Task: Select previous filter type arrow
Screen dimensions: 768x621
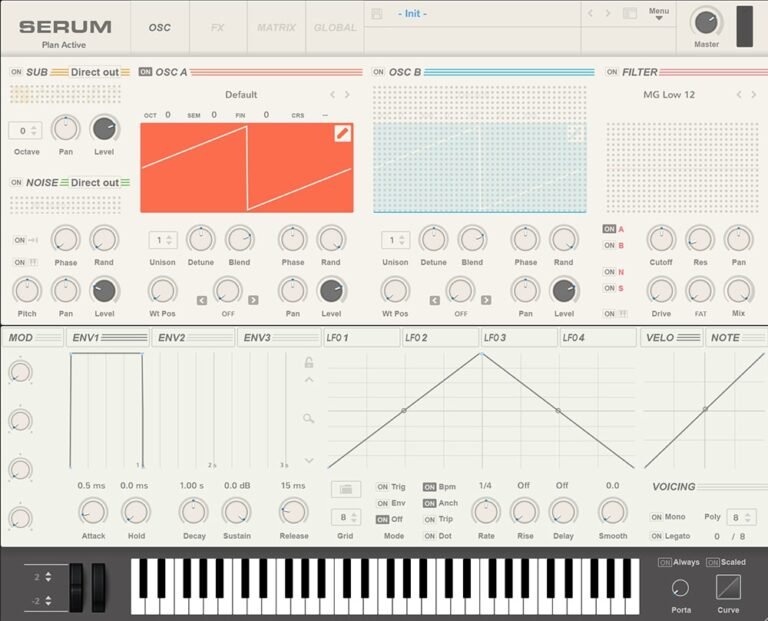Action: (x=739, y=95)
